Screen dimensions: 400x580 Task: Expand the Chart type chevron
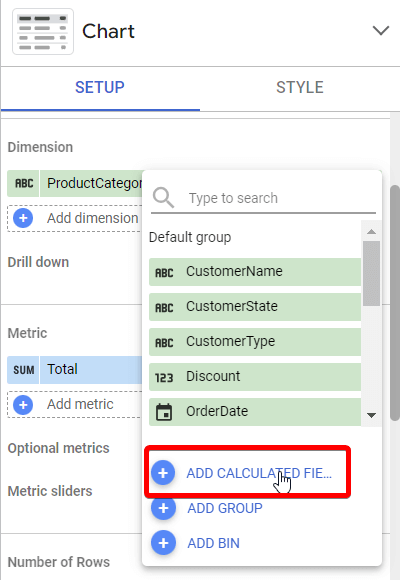coord(381,31)
